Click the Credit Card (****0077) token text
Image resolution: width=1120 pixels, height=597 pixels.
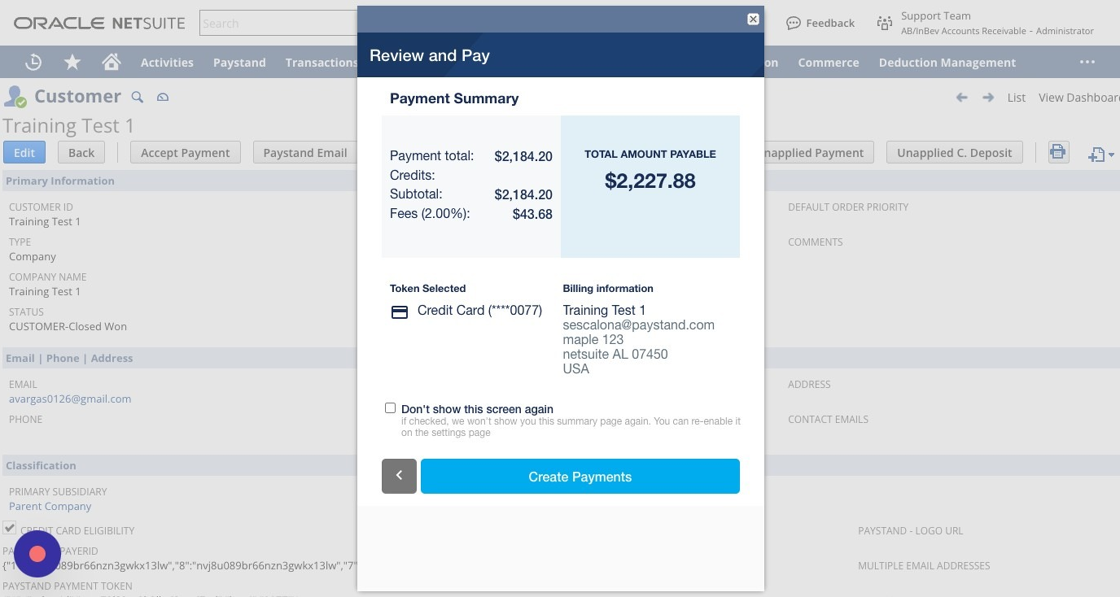coord(479,311)
